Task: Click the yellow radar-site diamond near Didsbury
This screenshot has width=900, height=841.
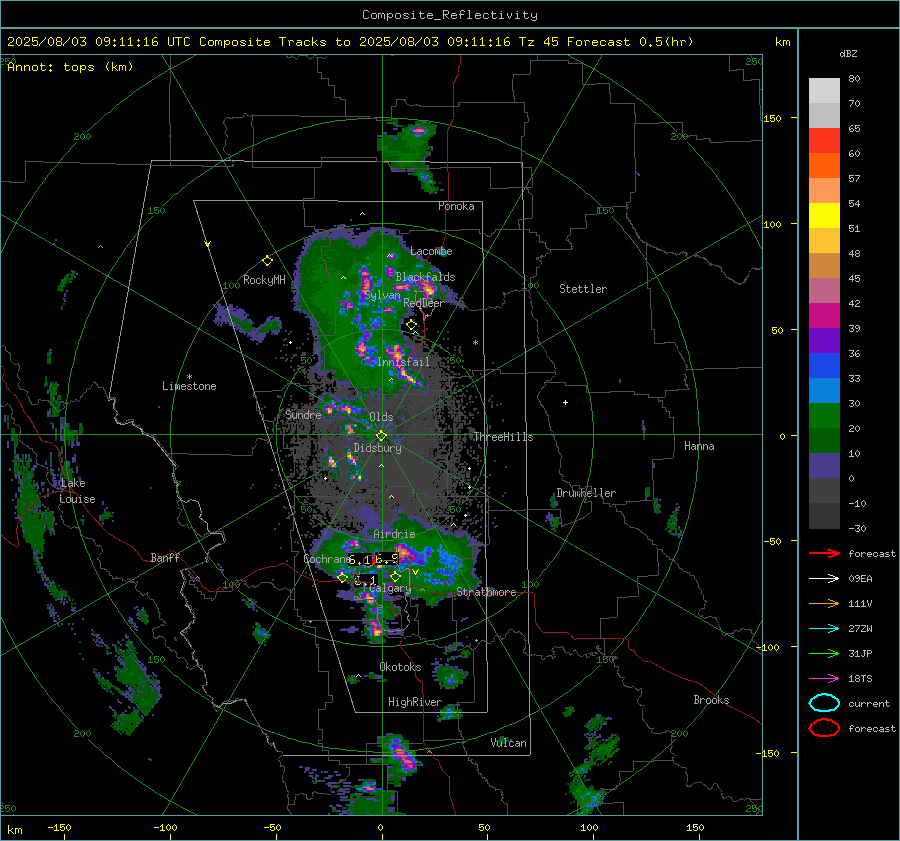Action: (x=381, y=435)
